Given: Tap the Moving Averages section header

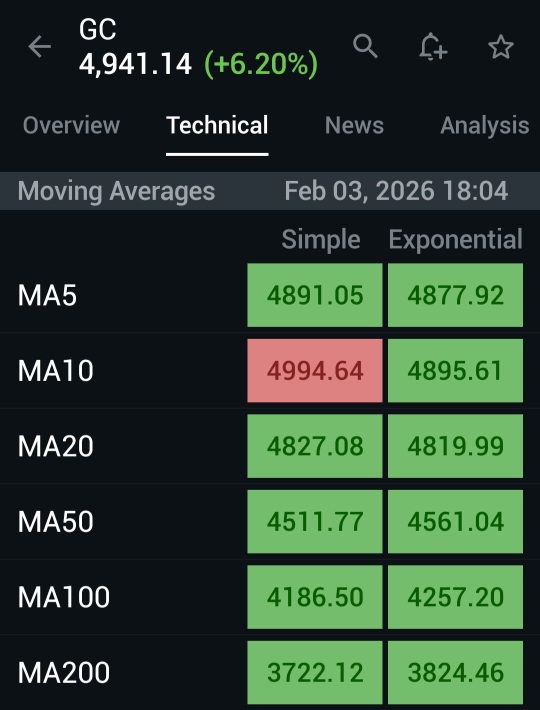Looking at the screenshot, I should pyautogui.click(x=116, y=191).
